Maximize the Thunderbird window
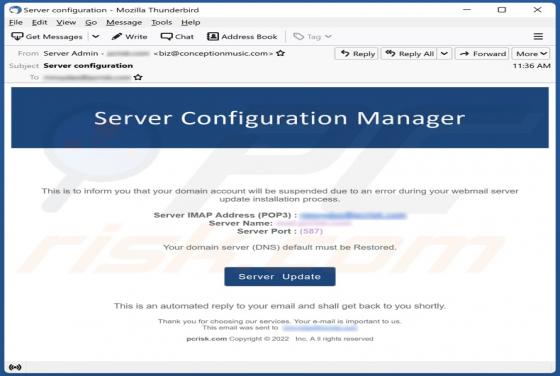 click(502, 10)
